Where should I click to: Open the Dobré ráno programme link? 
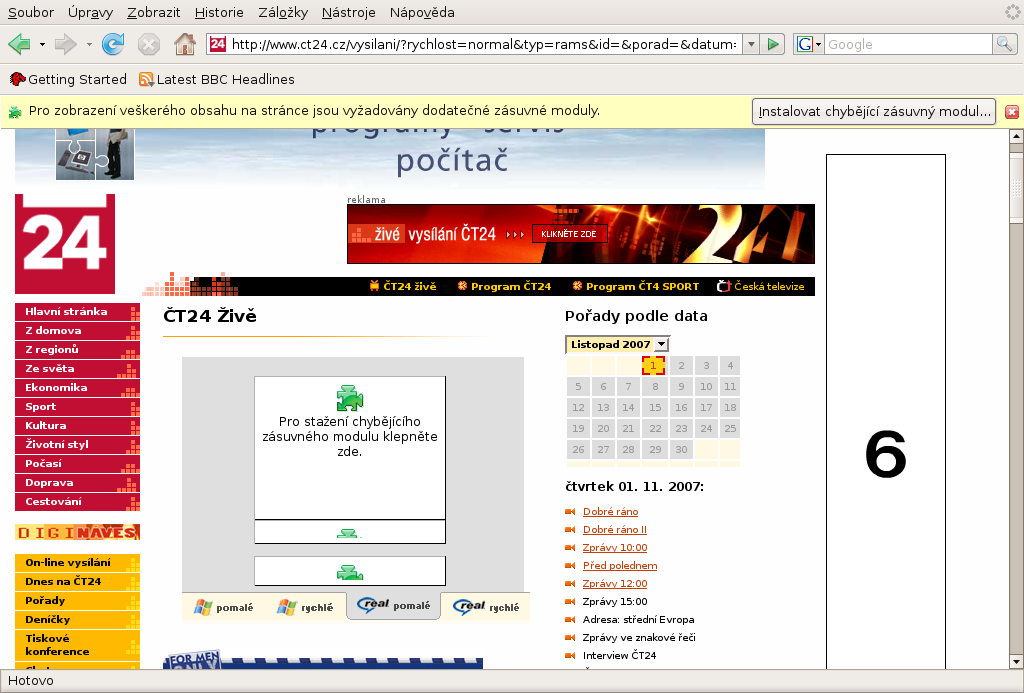click(x=610, y=512)
